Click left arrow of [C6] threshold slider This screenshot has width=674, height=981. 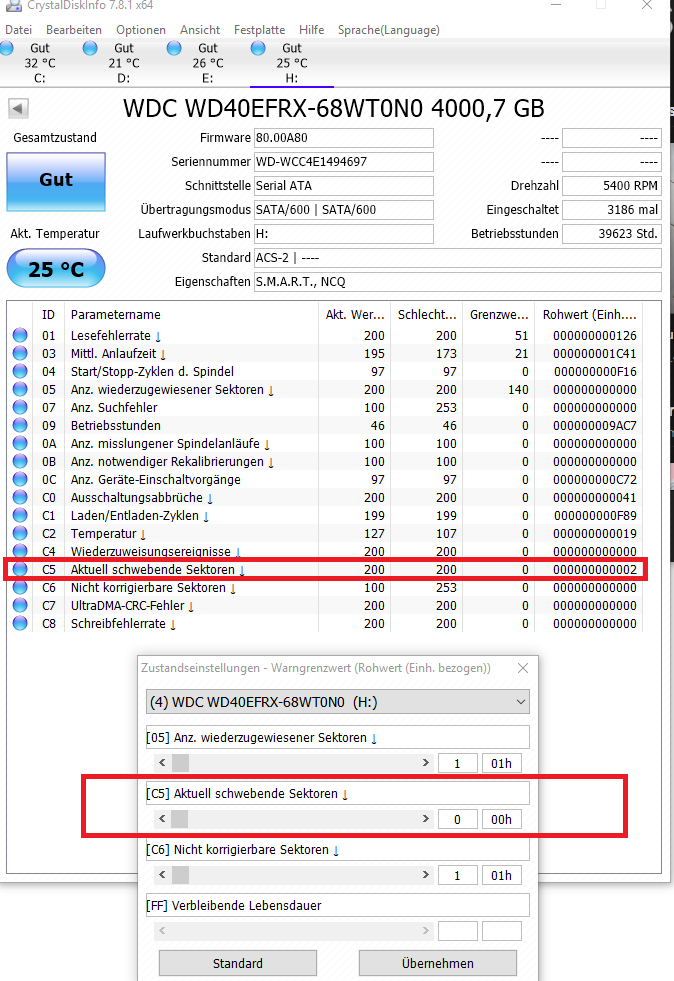162,875
